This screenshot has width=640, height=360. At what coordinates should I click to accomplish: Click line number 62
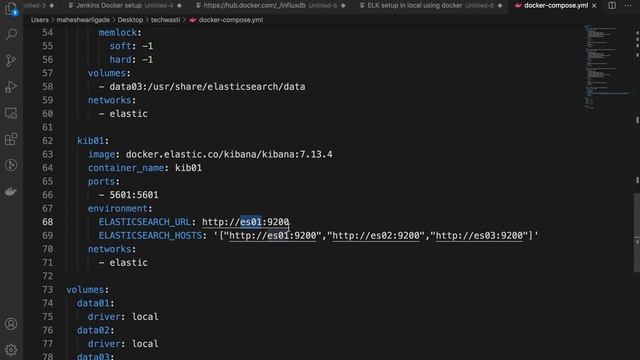coord(48,141)
